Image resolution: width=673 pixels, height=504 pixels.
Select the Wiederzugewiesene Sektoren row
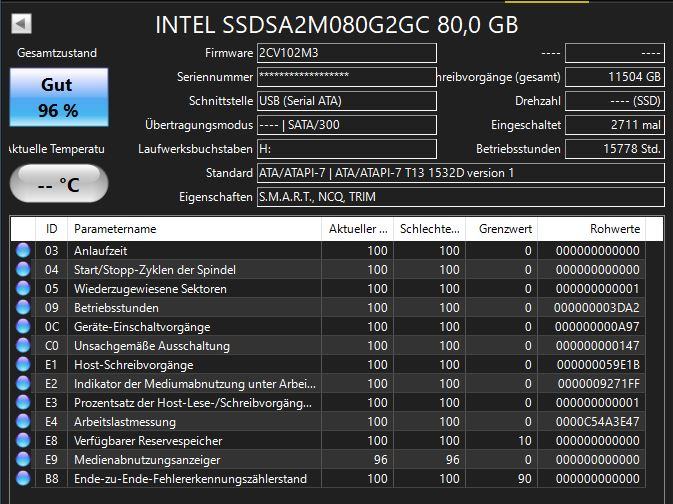(328, 288)
